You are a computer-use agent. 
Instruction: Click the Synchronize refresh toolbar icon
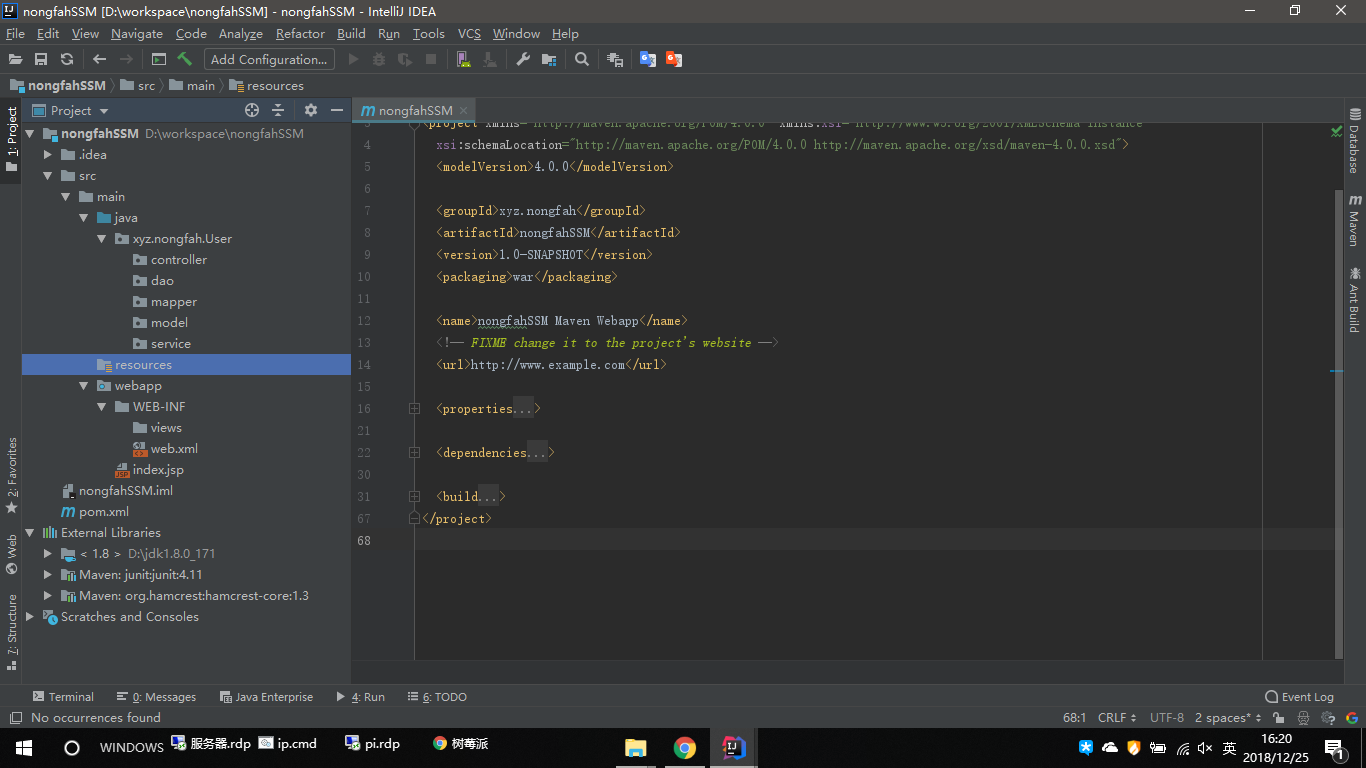point(67,59)
